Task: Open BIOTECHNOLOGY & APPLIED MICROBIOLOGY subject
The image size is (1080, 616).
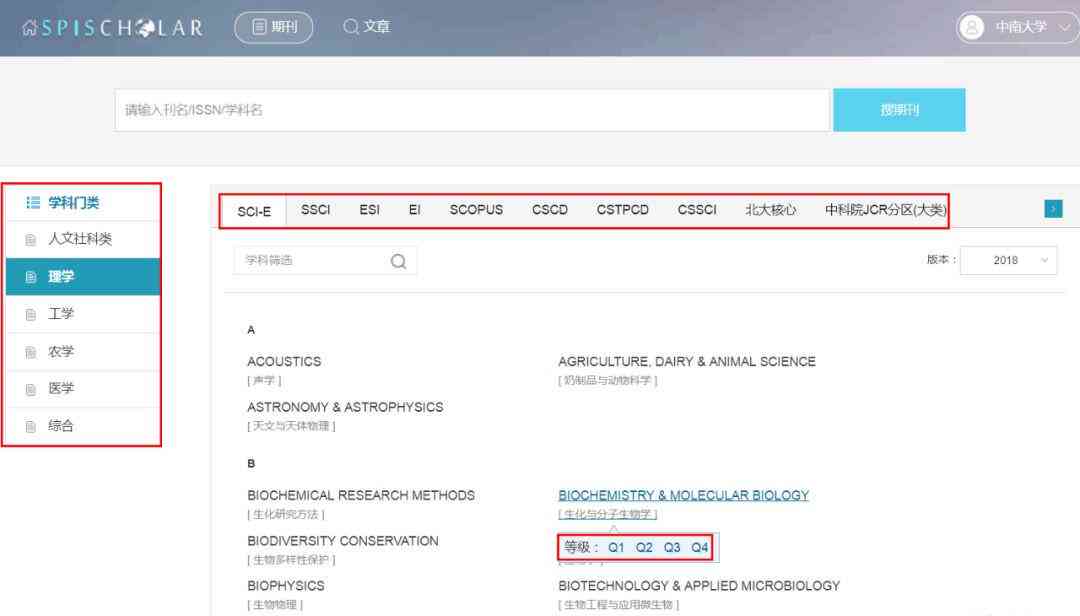Action: pos(699,586)
